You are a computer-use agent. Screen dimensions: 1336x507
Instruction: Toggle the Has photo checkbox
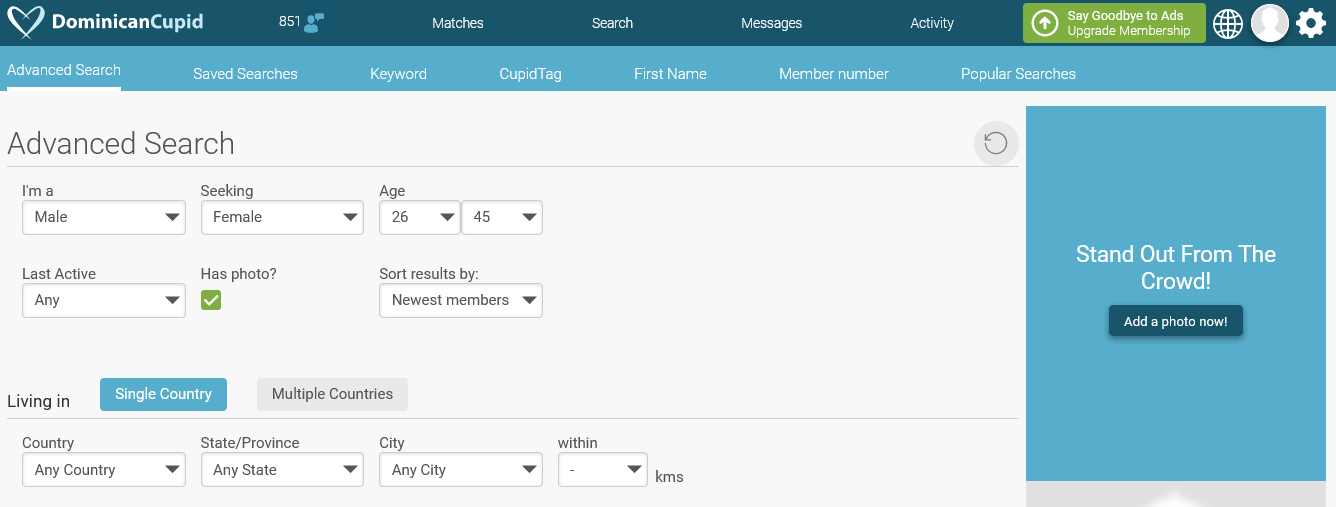coord(211,300)
